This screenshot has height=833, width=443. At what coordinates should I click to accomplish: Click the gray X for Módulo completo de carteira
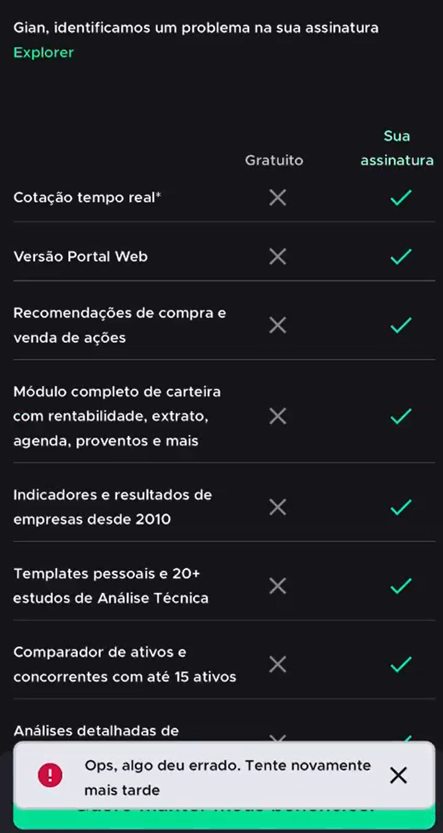[x=277, y=416]
